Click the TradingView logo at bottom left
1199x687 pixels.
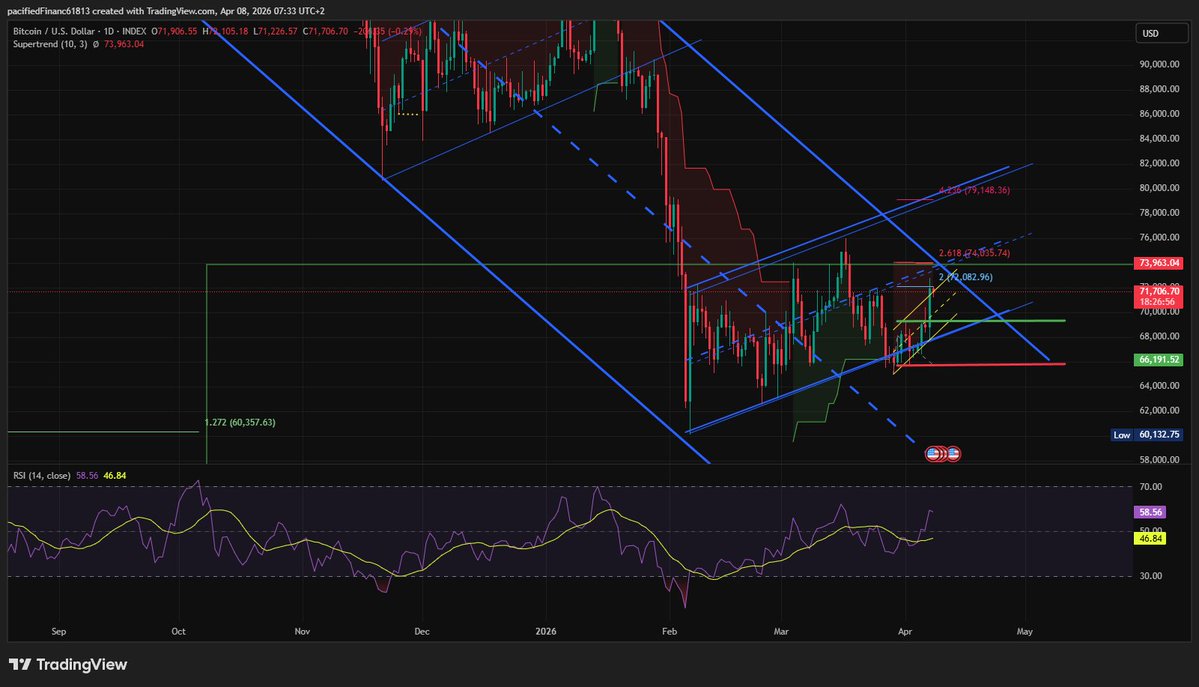[x=68, y=664]
